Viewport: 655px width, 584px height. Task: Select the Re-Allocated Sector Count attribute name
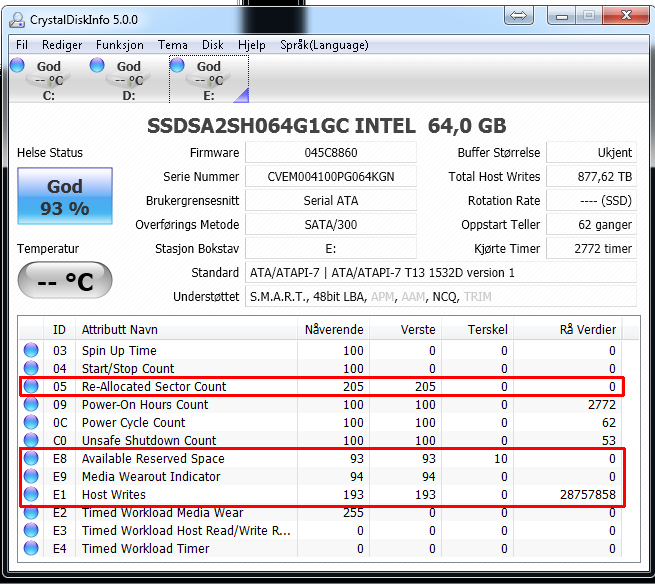154,386
